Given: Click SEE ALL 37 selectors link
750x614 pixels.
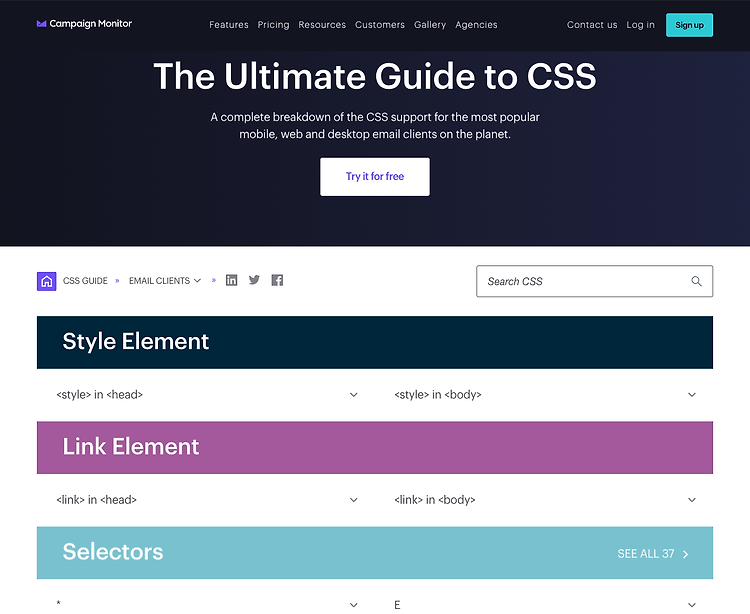Looking at the screenshot, I should tap(653, 554).
